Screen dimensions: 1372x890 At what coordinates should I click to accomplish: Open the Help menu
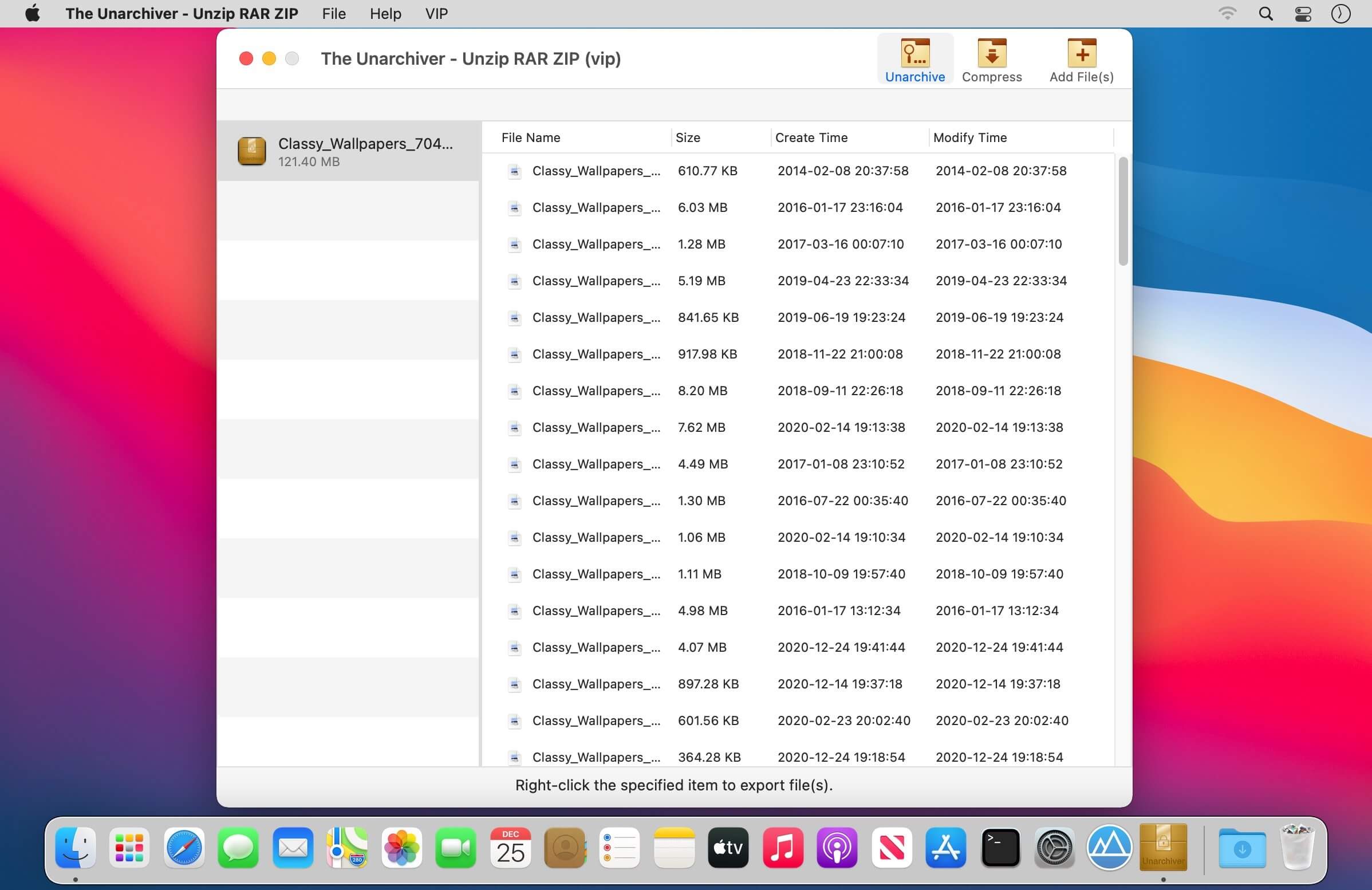click(385, 13)
